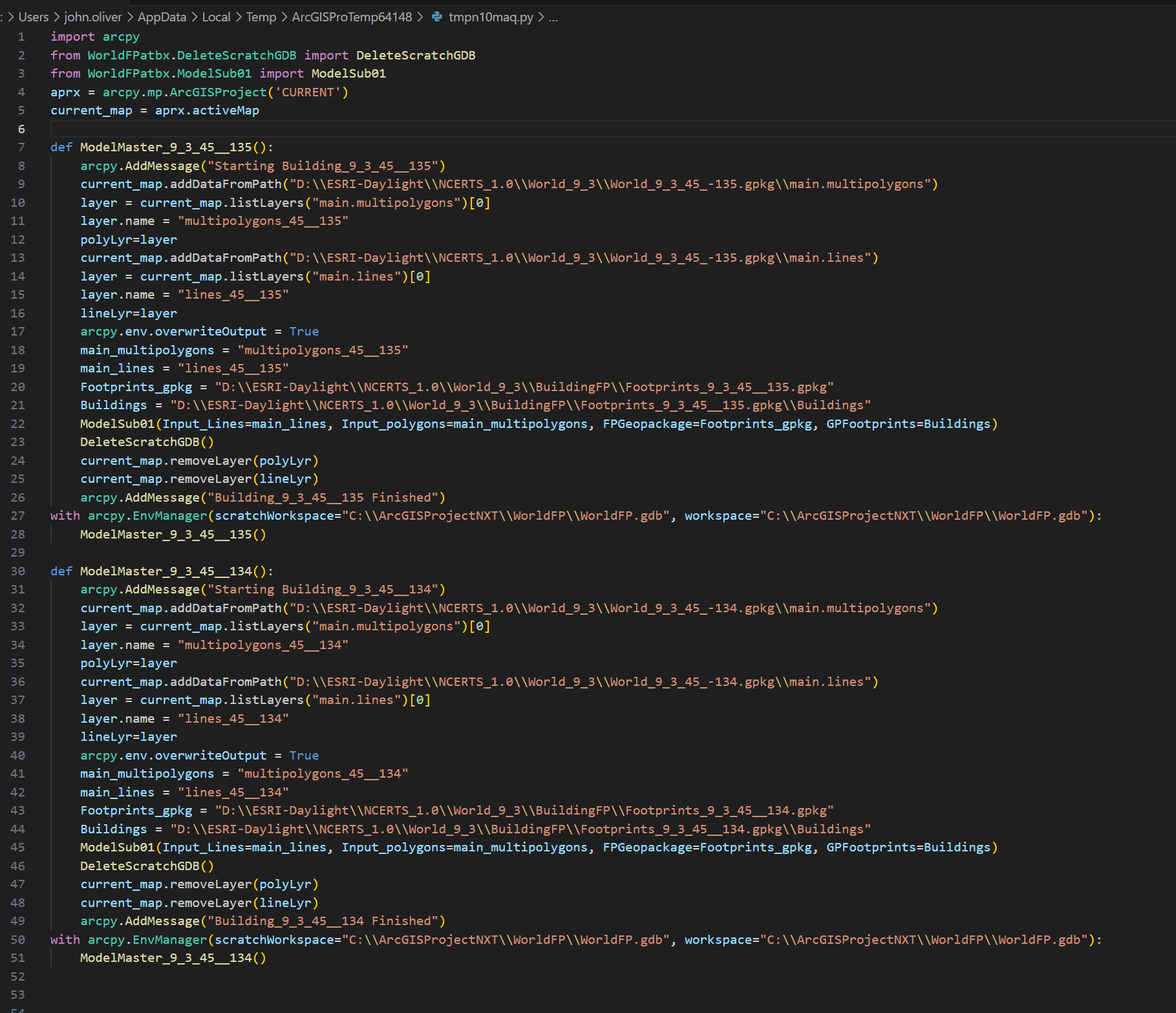1176x1013 pixels.
Task: Click the Python file icon in the breadcrumb
Action: coord(437,17)
